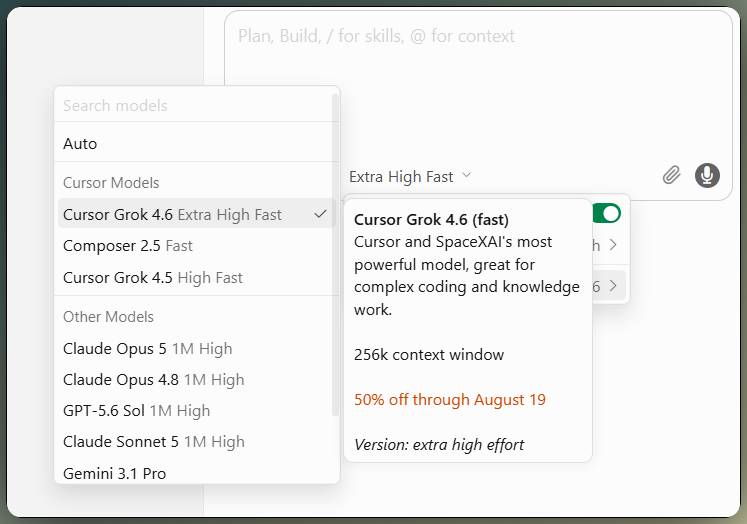The width and height of the screenshot is (747, 524).
Task: Click the 256k context window text
Action: (429, 354)
